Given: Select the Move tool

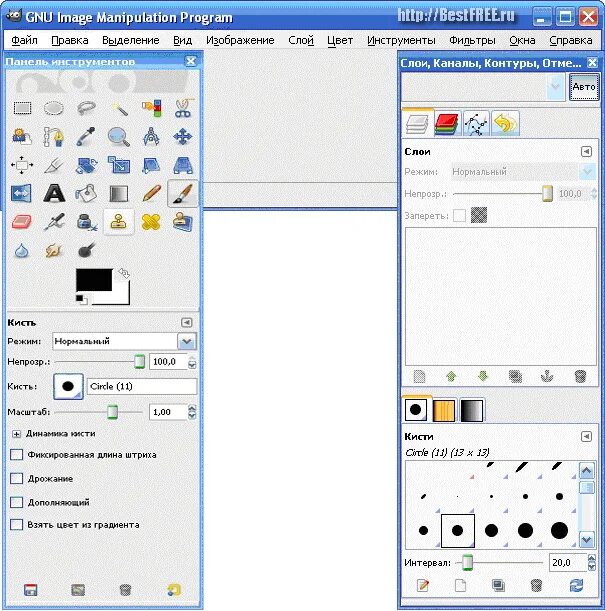Looking at the screenshot, I should [x=183, y=137].
